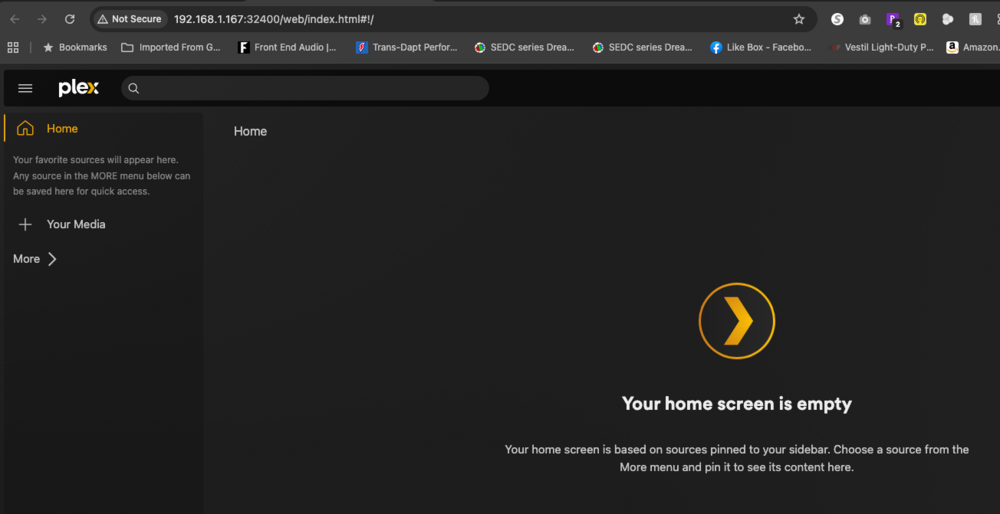Screen dimensions: 1000x514
Task: Click the Plex logo
Action: click(x=78, y=88)
